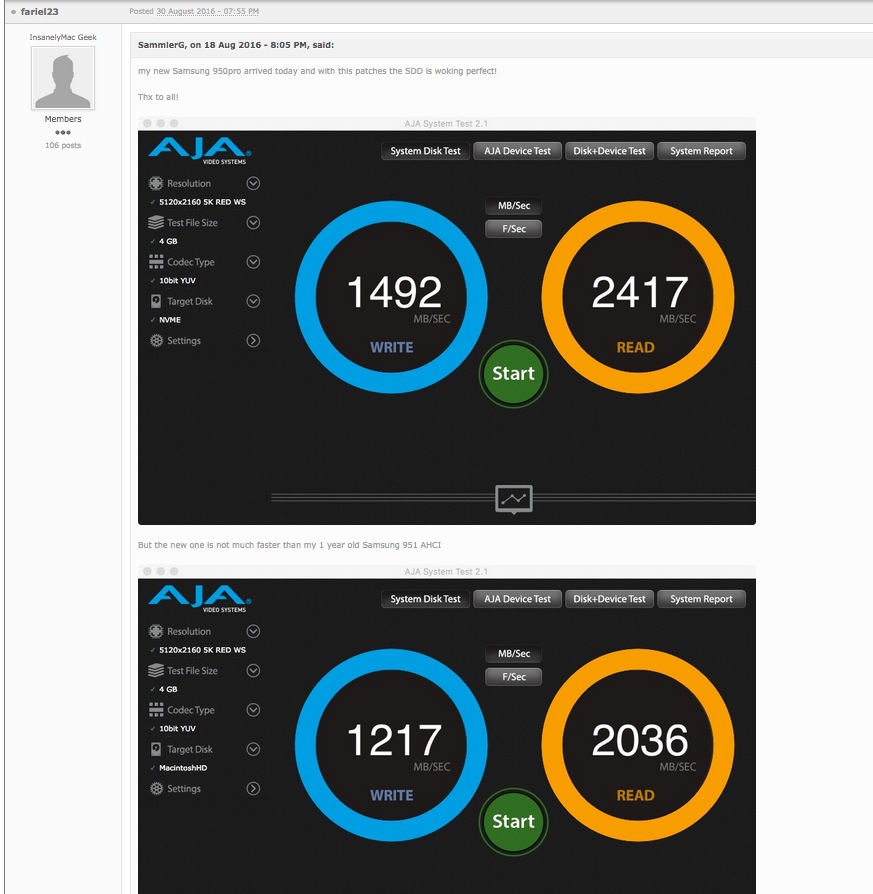Image resolution: width=873 pixels, height=894 pixels.
Task: Click the Settings gear icon in the first AJA window
Action: [x=156, y=340]
